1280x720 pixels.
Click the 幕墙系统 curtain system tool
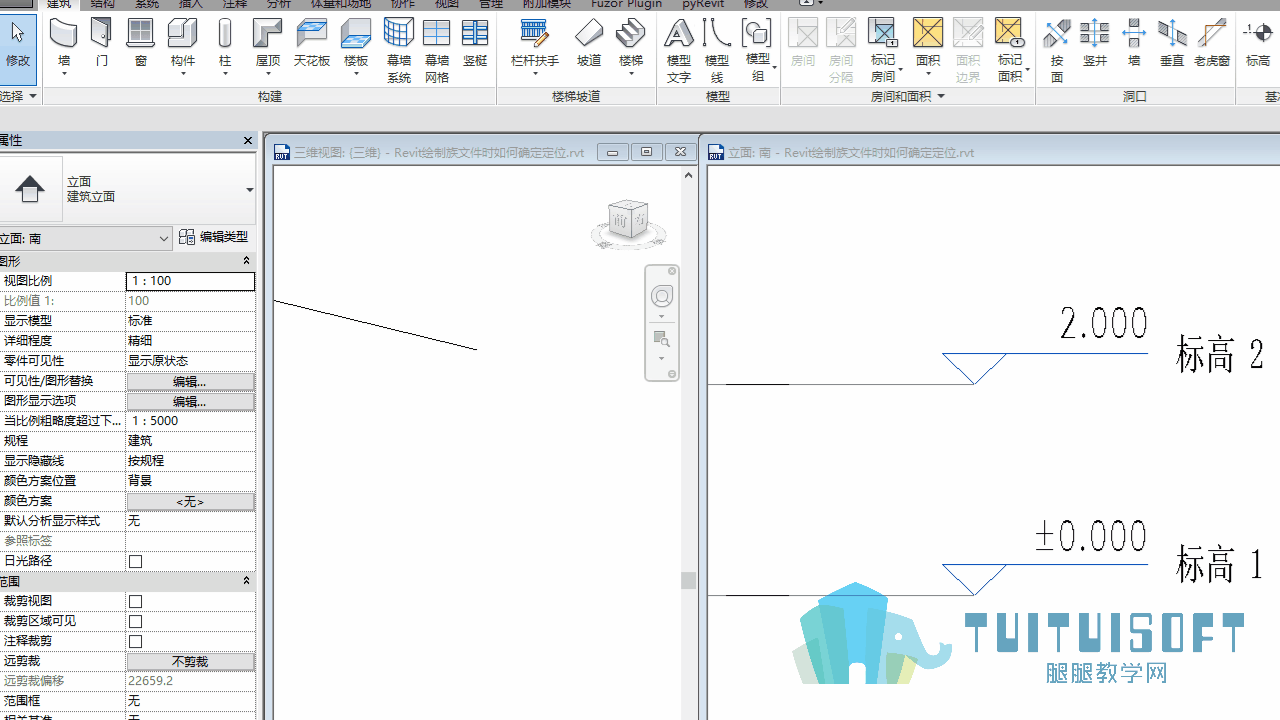[399, 50]
